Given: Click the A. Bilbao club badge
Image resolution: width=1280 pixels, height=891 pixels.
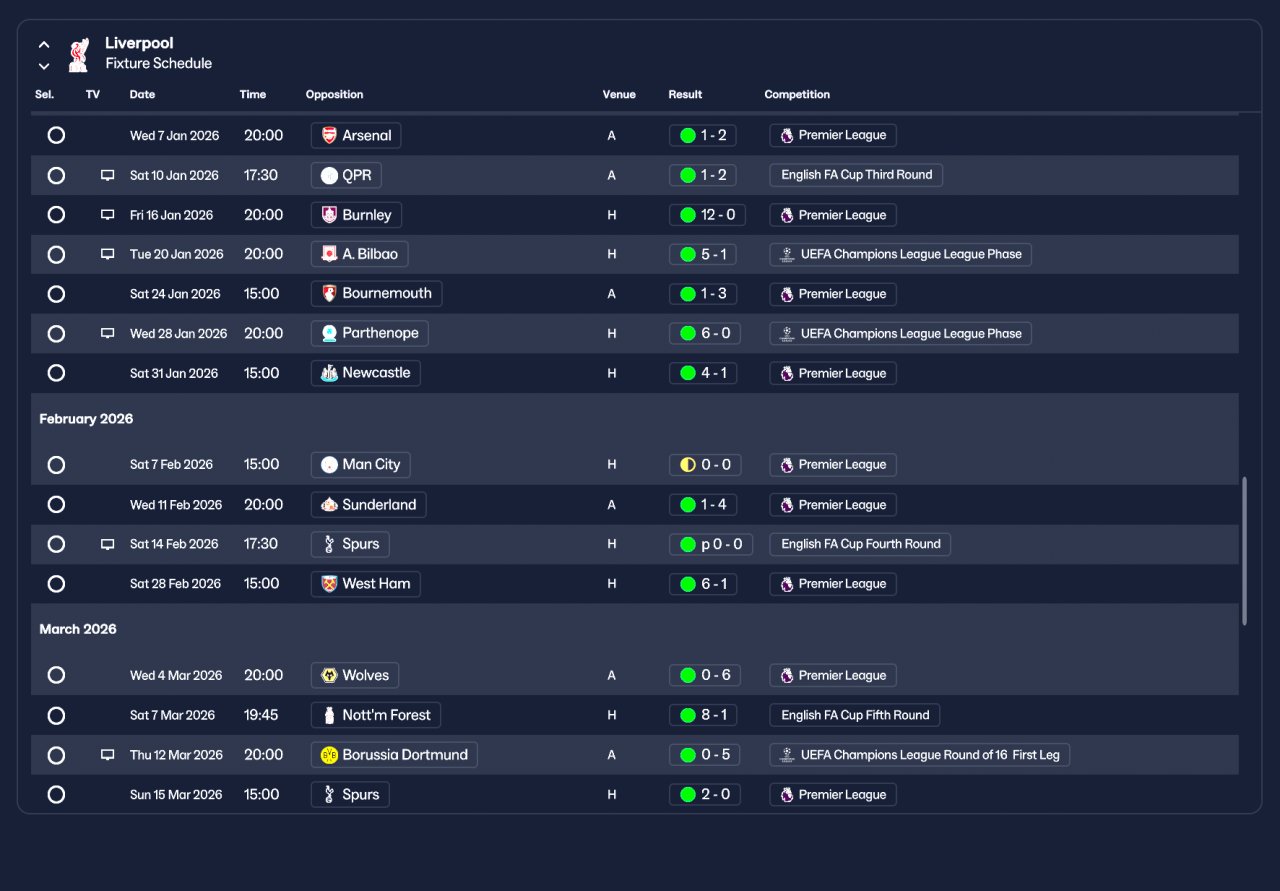Looking at the screenshot, I should 329,254.
